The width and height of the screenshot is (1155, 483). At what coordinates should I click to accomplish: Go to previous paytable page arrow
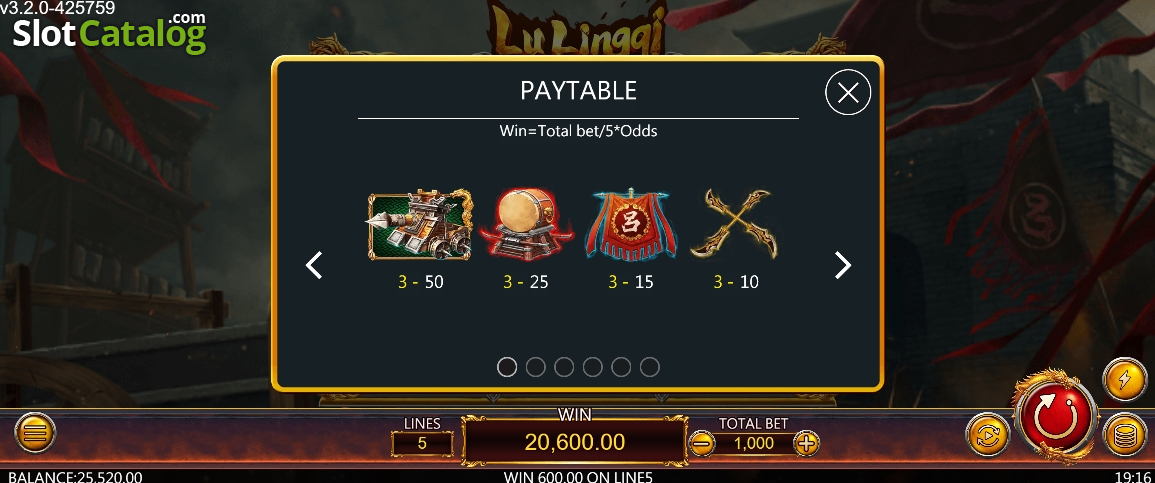click(x=315, y=265)
